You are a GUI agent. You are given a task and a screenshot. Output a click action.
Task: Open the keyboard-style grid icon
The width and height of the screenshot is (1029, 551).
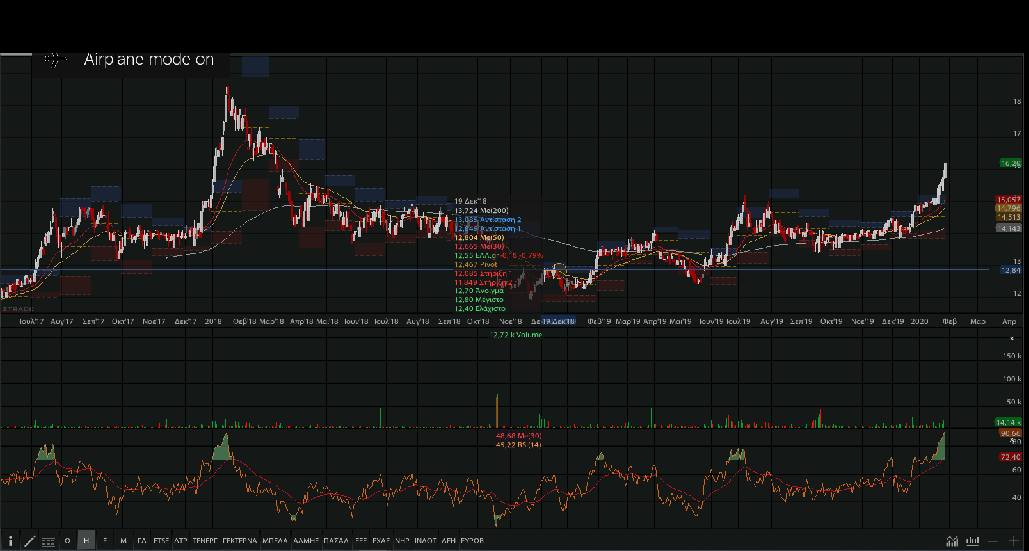pyautogui.click(x=48, y=540)
